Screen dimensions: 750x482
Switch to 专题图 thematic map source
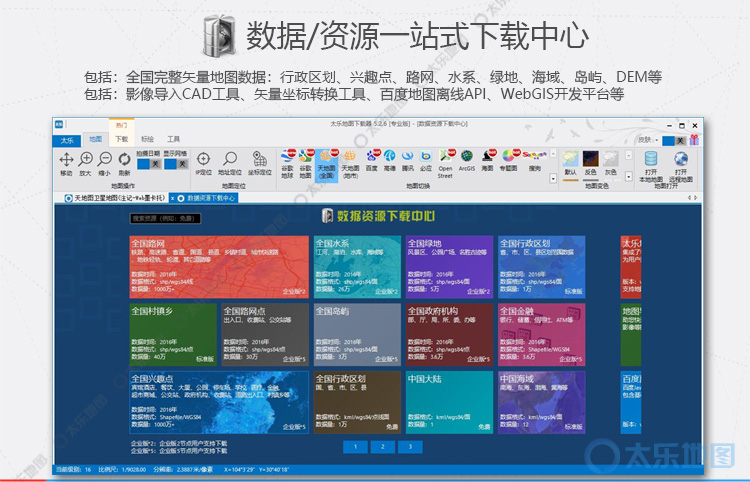coord(508,161)
